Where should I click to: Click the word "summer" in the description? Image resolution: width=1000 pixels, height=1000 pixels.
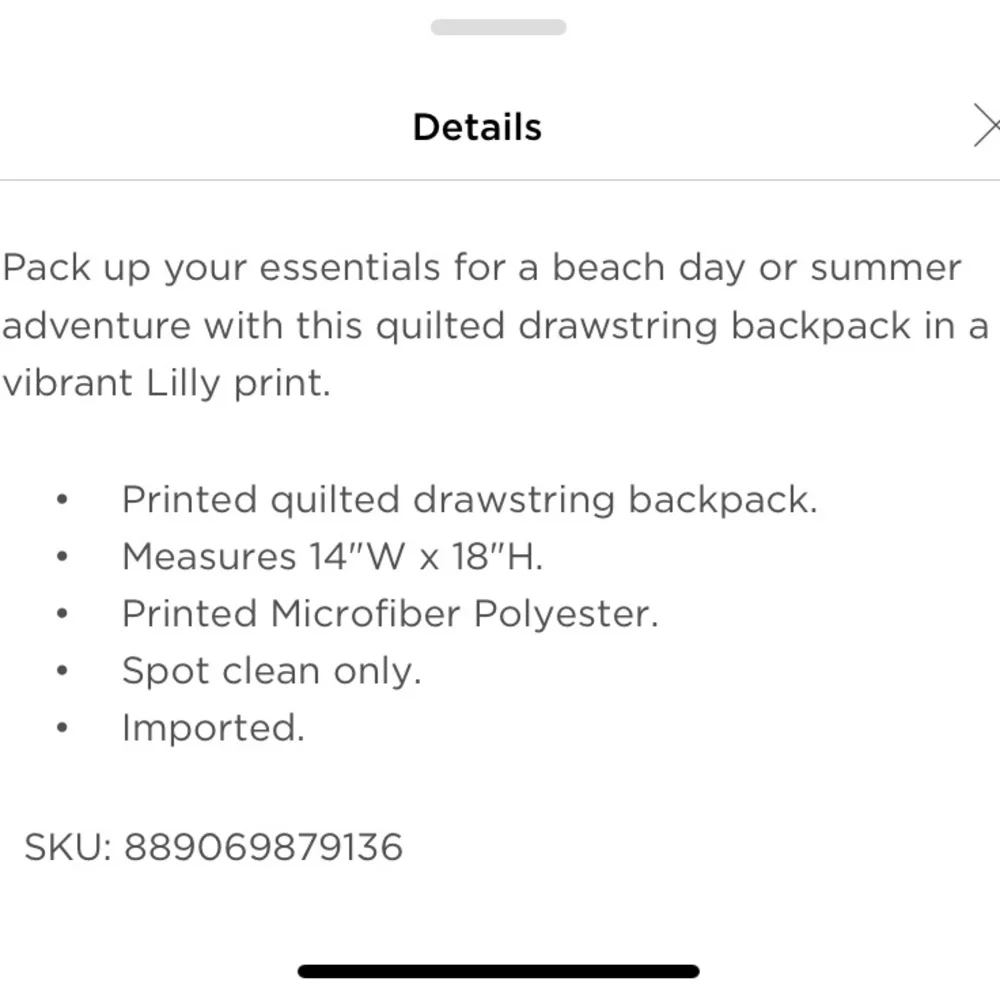(885, 268)
